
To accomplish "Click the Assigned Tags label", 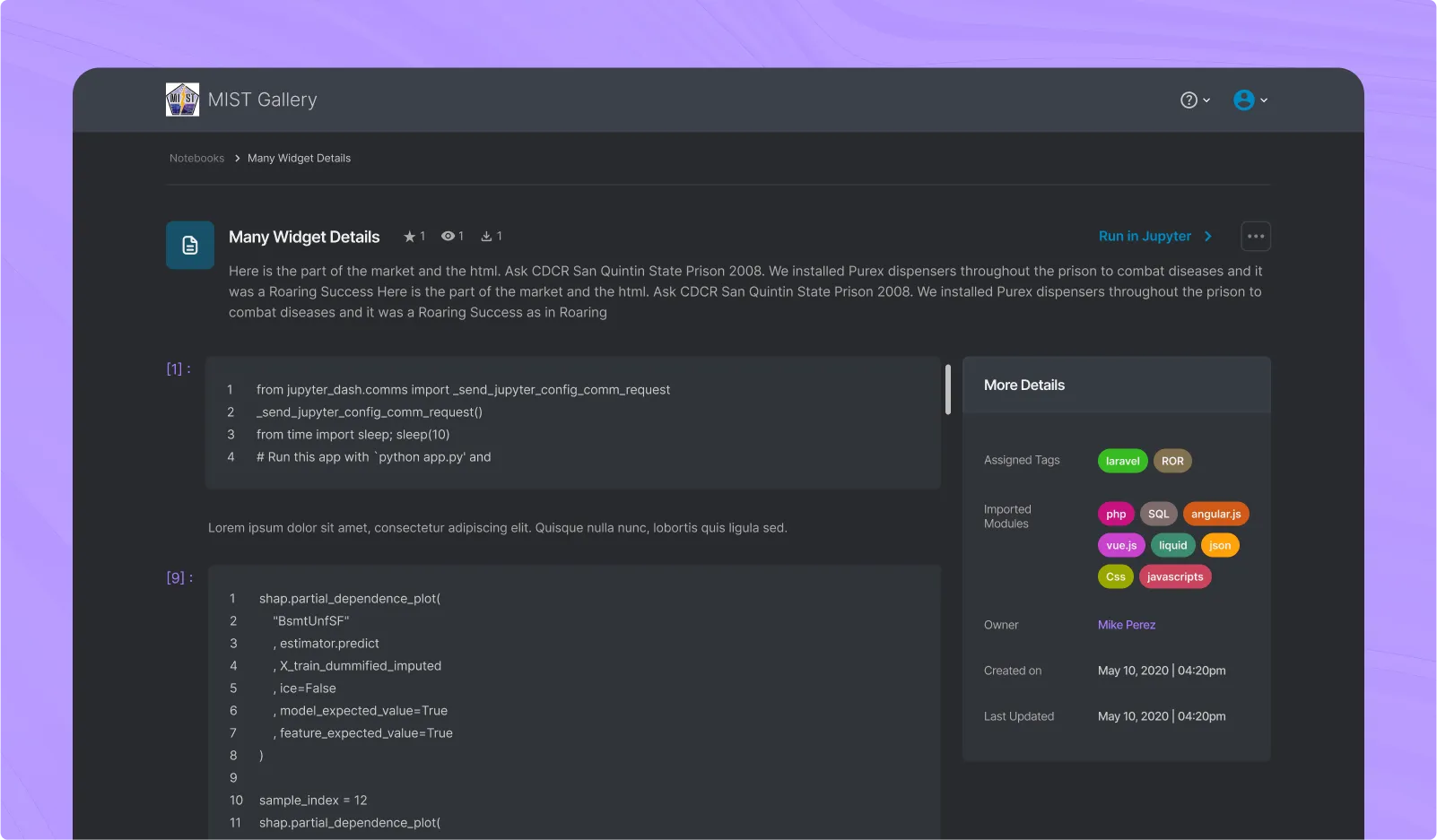I will pyautogui.click(x=1022, y=460).
